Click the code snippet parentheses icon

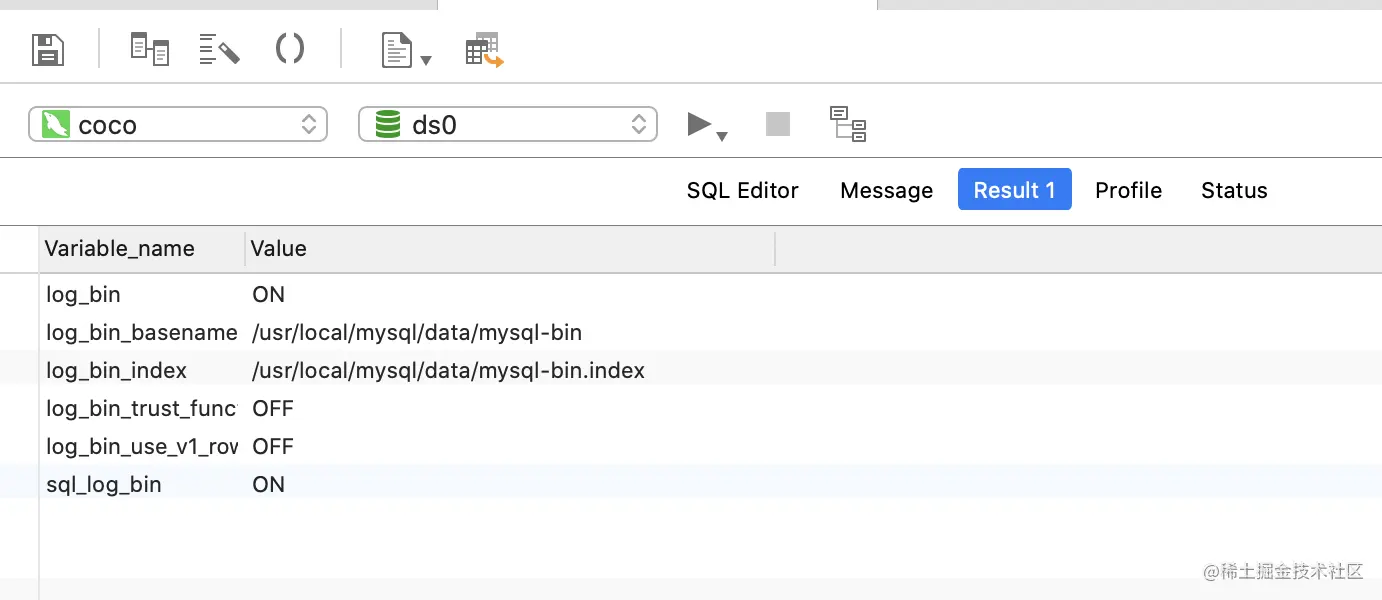click(x=289, y=48)
